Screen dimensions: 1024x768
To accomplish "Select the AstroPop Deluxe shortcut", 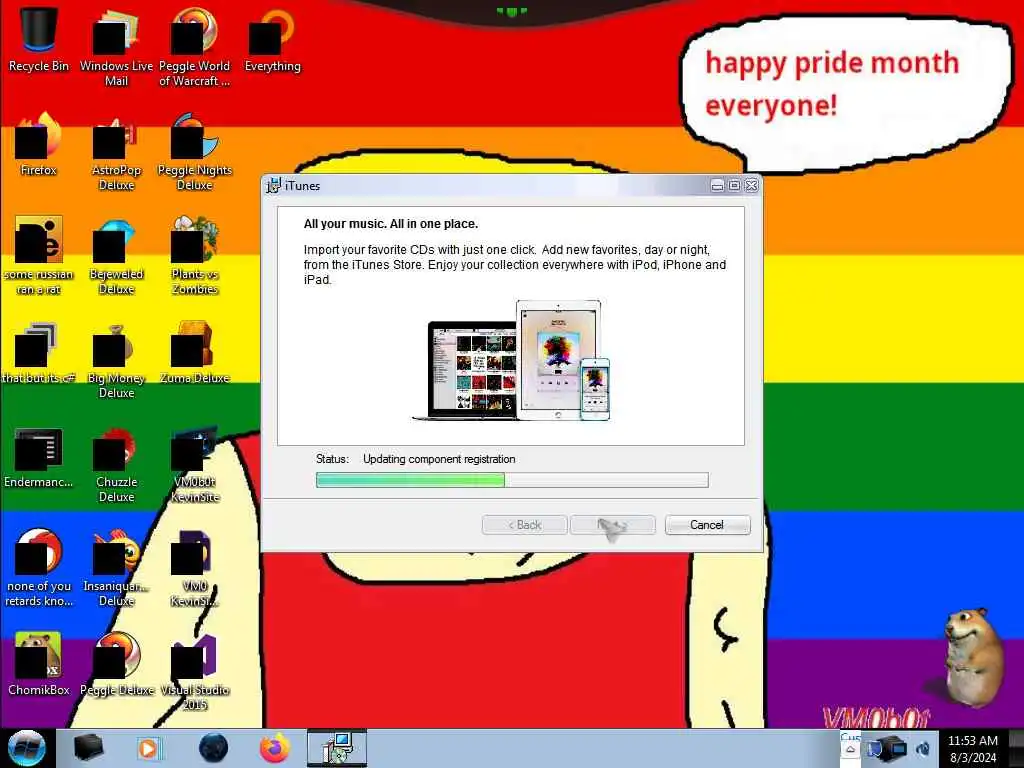I will click(x=116, y=152).
